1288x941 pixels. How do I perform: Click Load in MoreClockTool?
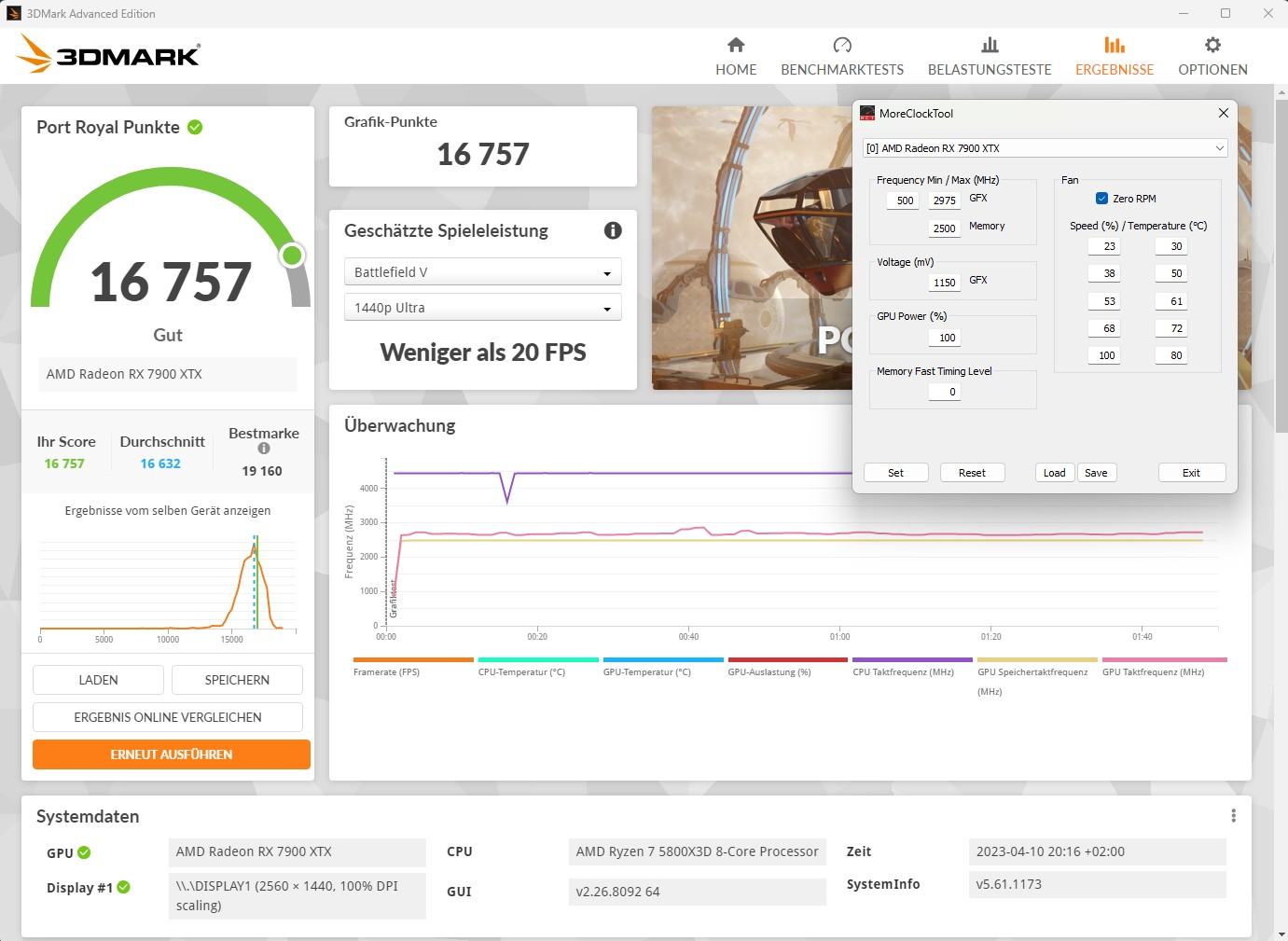pyautogui.click(x=1054, y=473)
